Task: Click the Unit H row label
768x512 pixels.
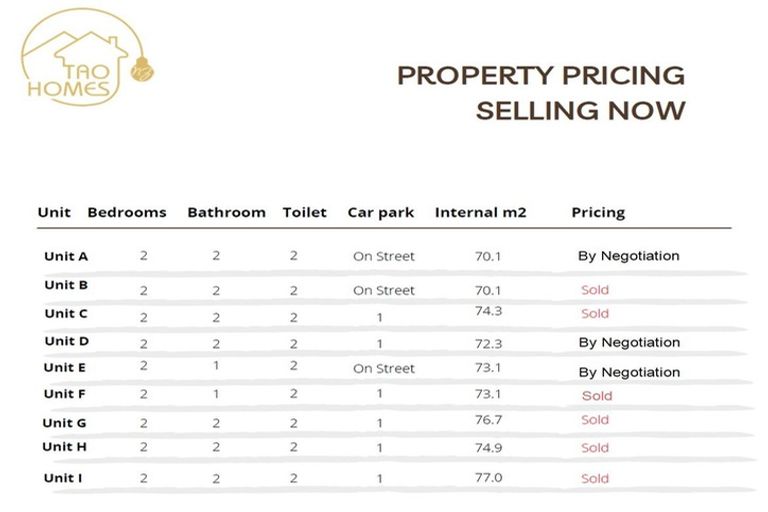Action: (x=65, y=447)
